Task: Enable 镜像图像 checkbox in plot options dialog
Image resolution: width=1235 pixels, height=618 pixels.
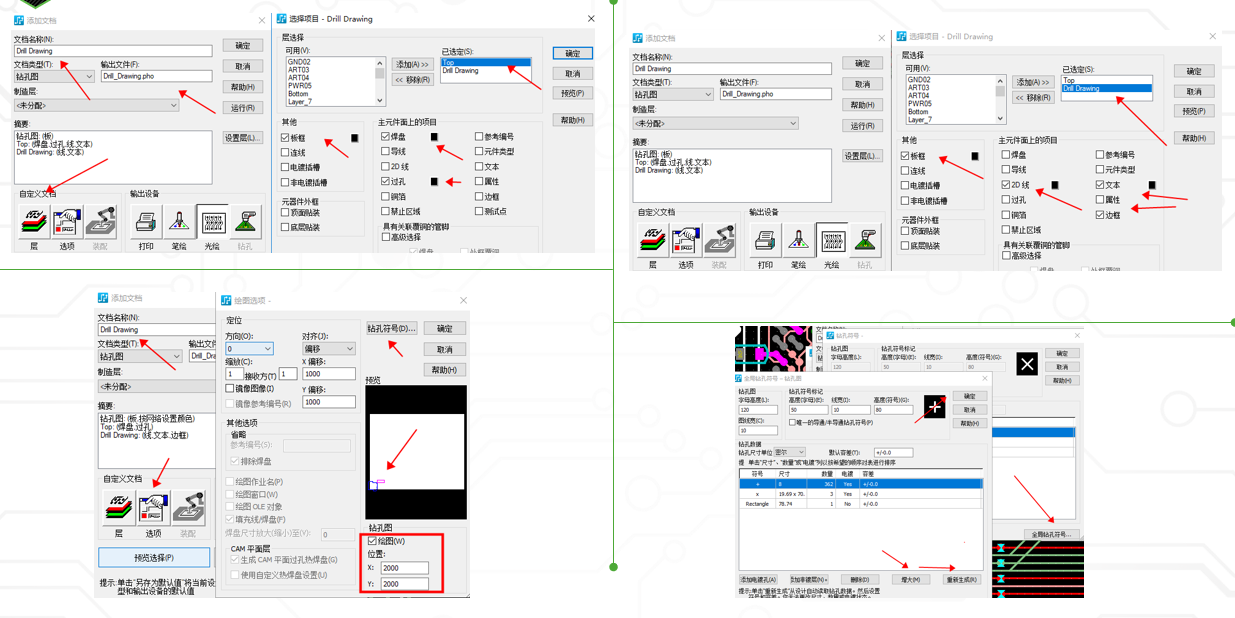Action: (230, 388)
